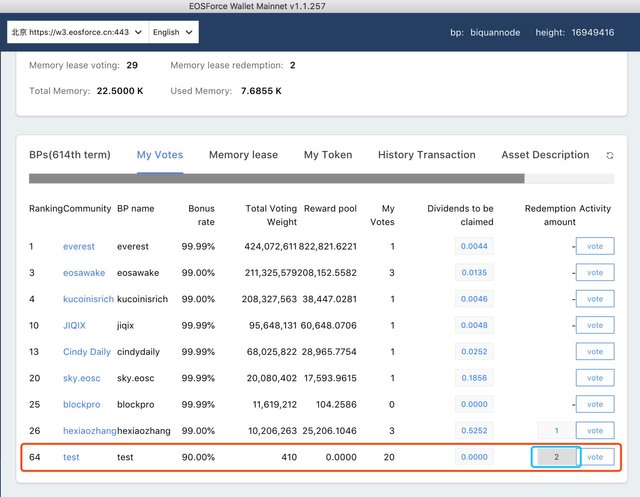
Task: Click redemption amount 1 for hexiaozhang
Action: [x=556, y=430]
